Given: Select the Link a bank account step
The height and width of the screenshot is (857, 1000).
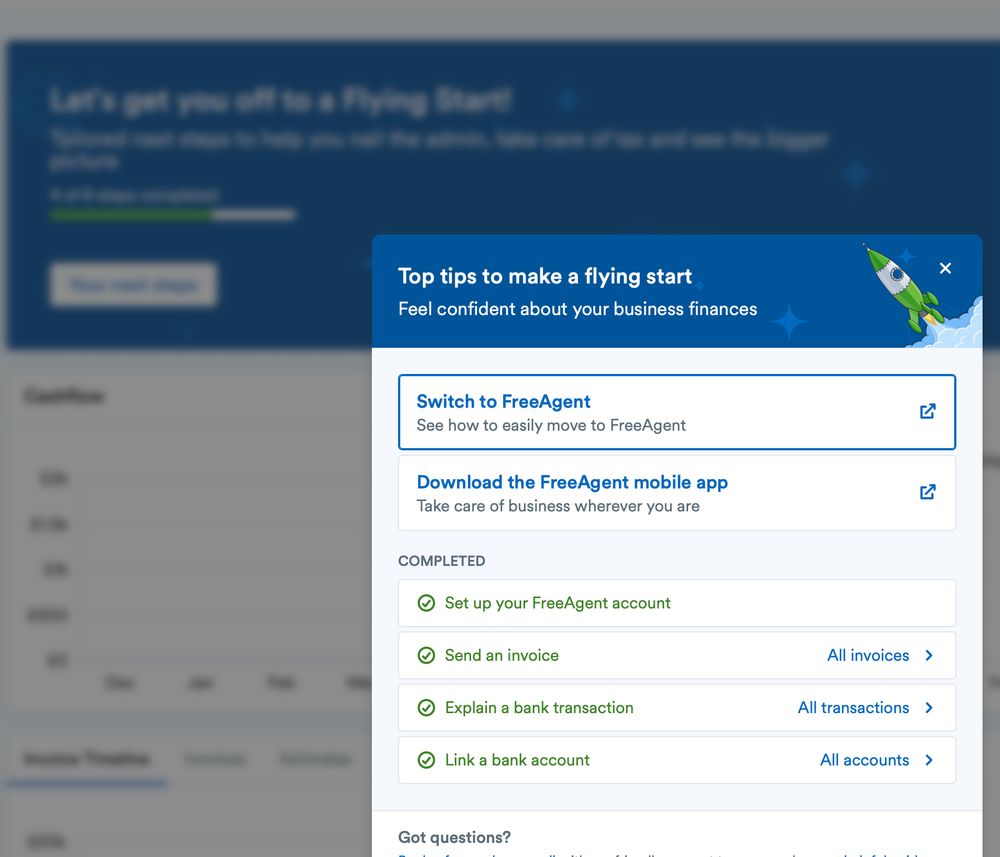Looking at the screenshot, I should [677, 759].
